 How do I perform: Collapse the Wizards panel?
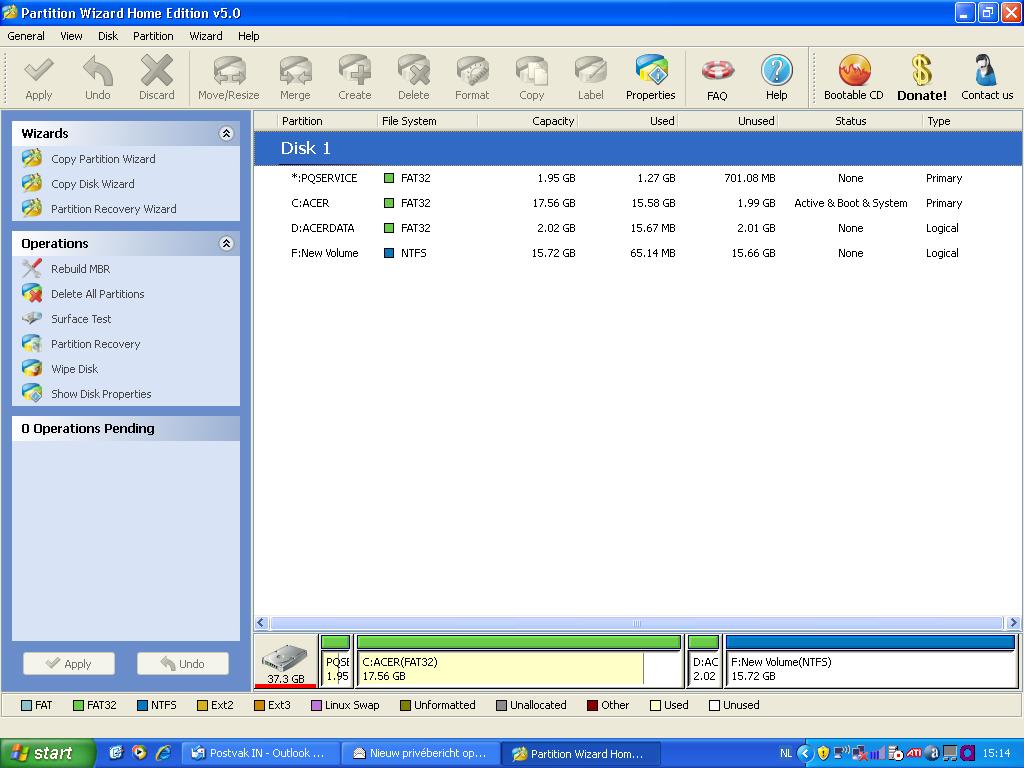tap(226, 133)
